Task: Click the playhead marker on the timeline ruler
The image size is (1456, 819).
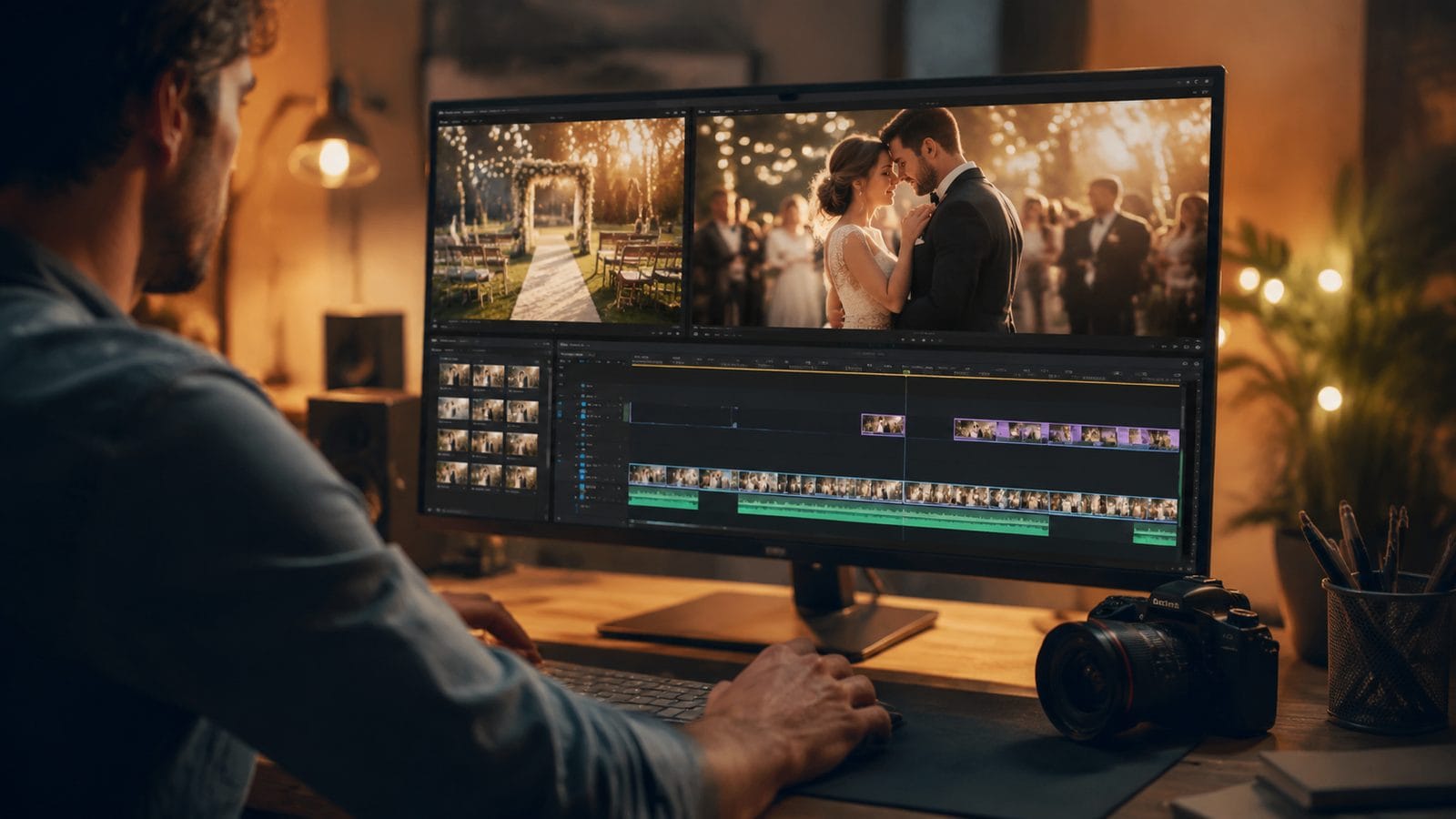Action: coord(906,371)
